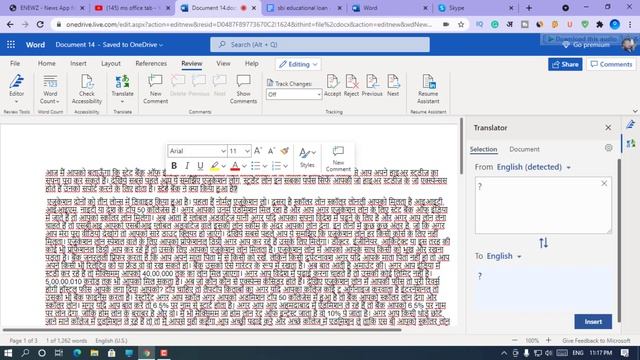Open the Comments button
This screenshot has height=360, width=640.
611,64
